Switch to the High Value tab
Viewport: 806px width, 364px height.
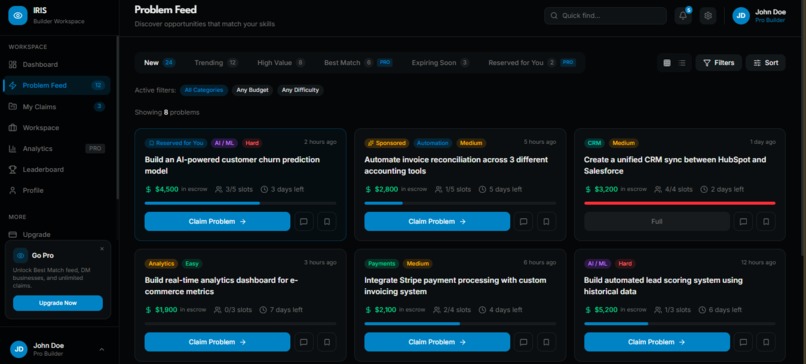pyautogui.click(x=281, y=63)
